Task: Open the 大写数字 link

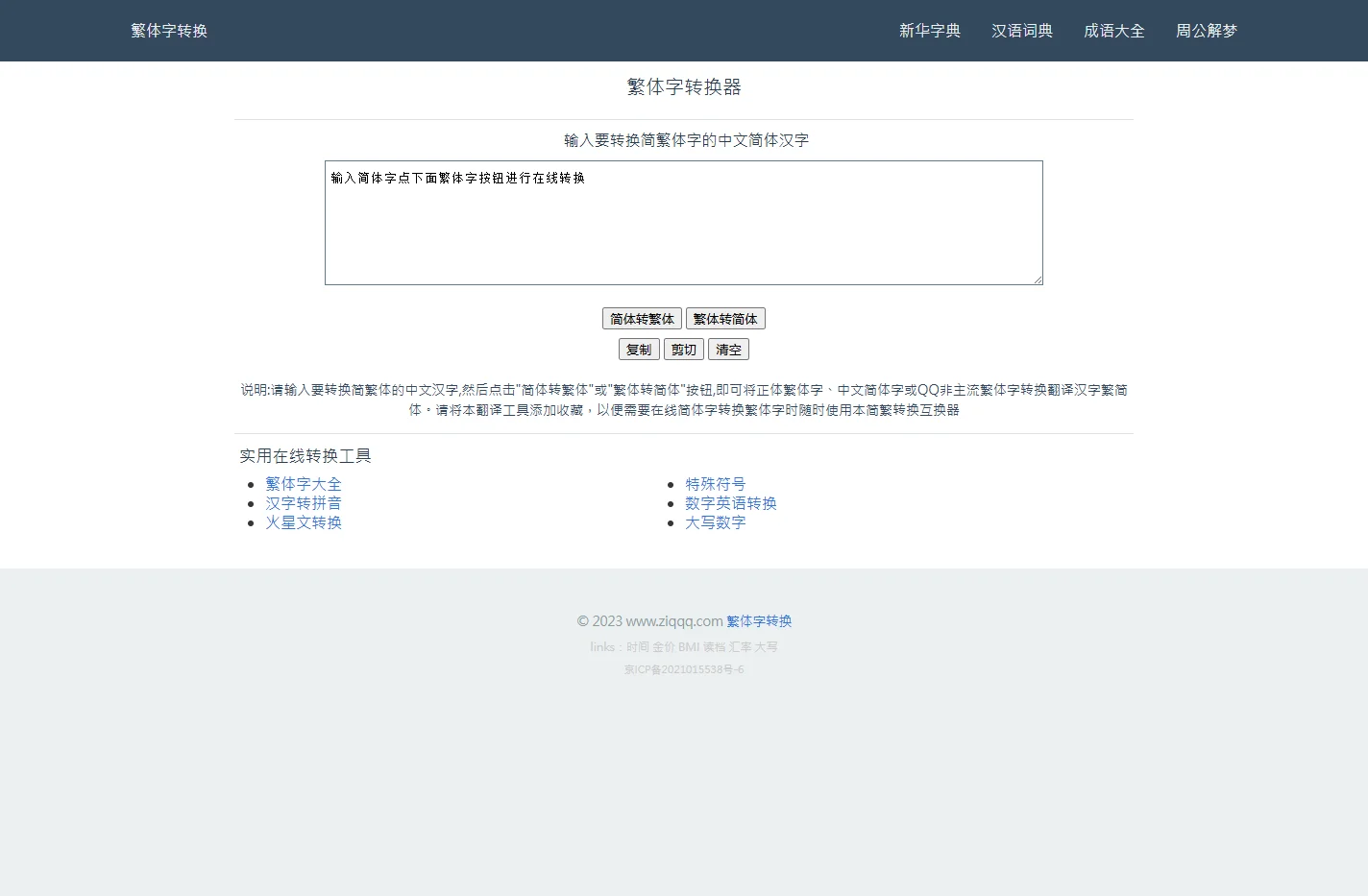Action: click(x=716, y=522)
